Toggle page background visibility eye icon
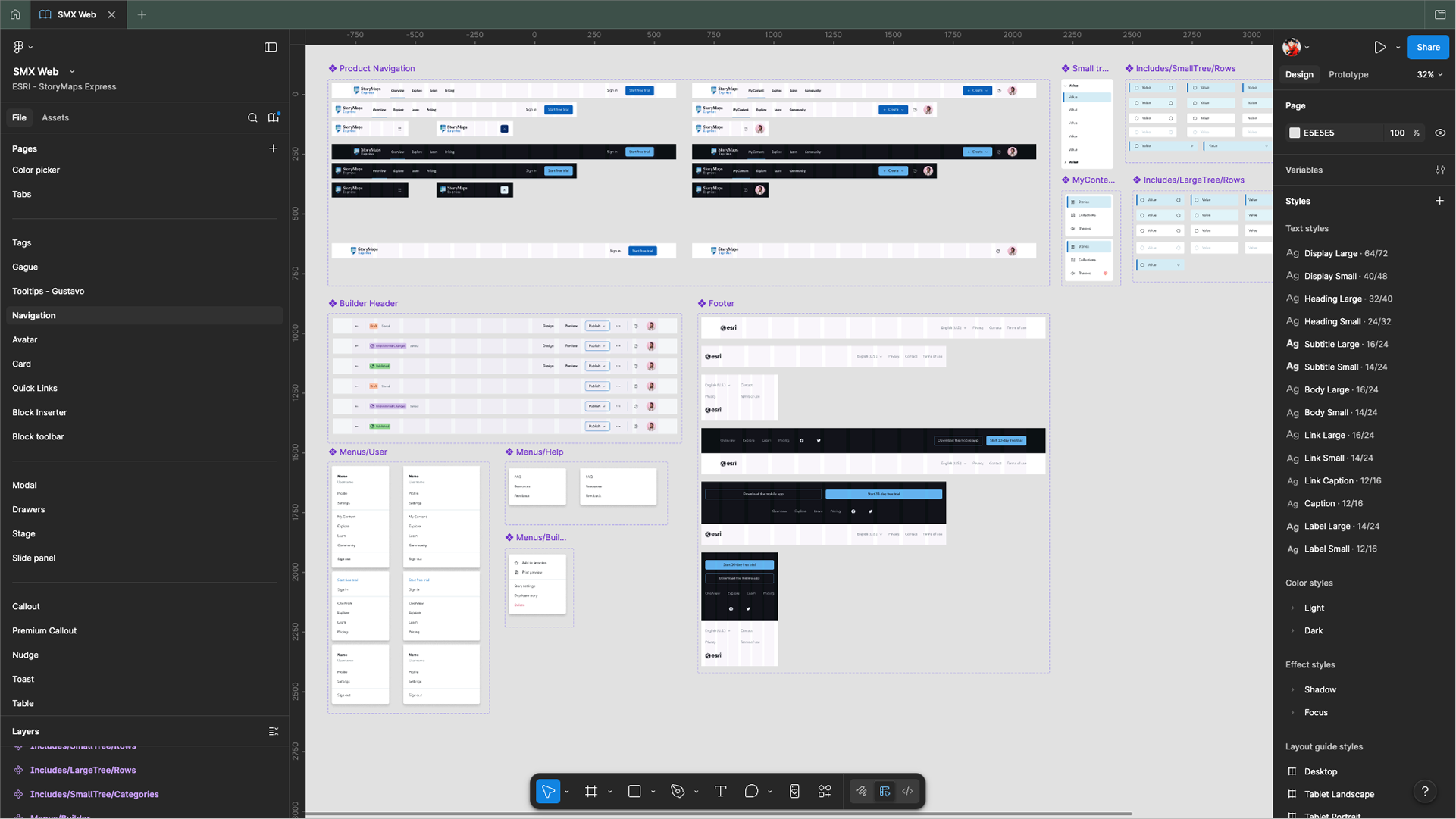Image resolution: width=1456 pixels, height=819 pixels. (1440, 133)
